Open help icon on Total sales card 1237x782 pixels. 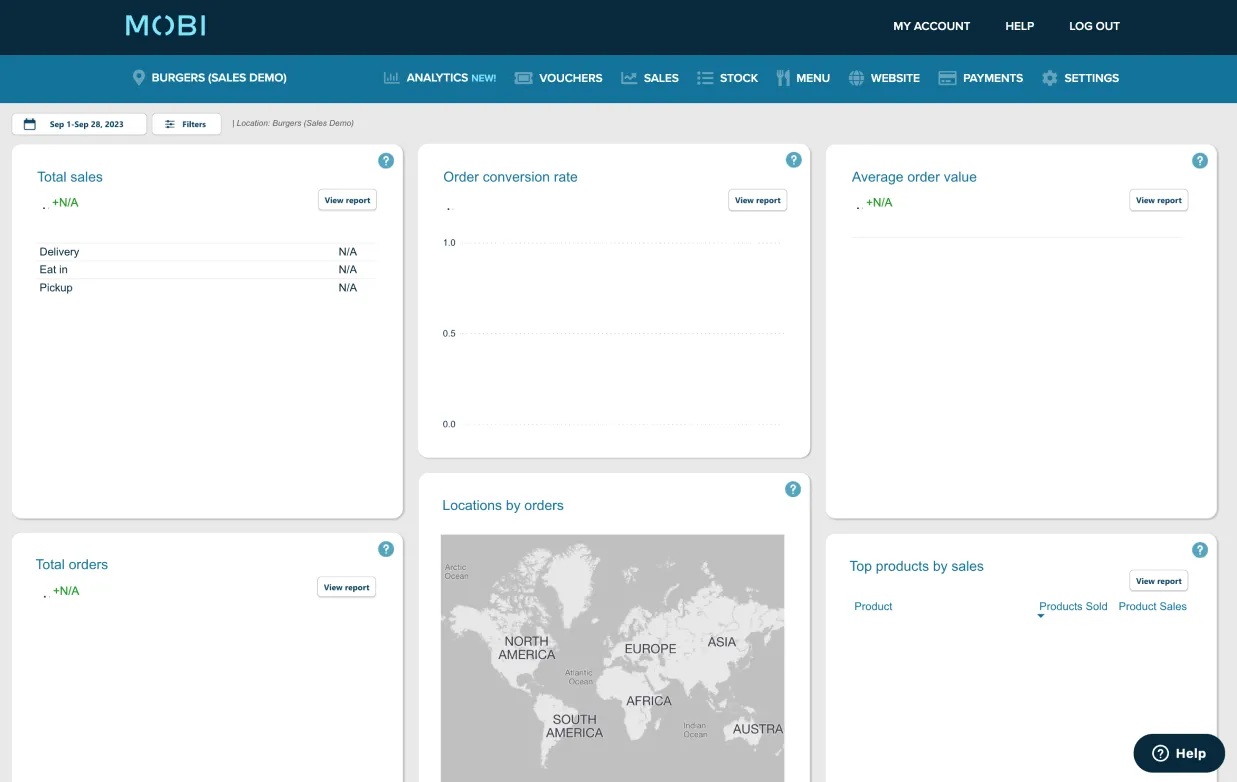[386, 161]
